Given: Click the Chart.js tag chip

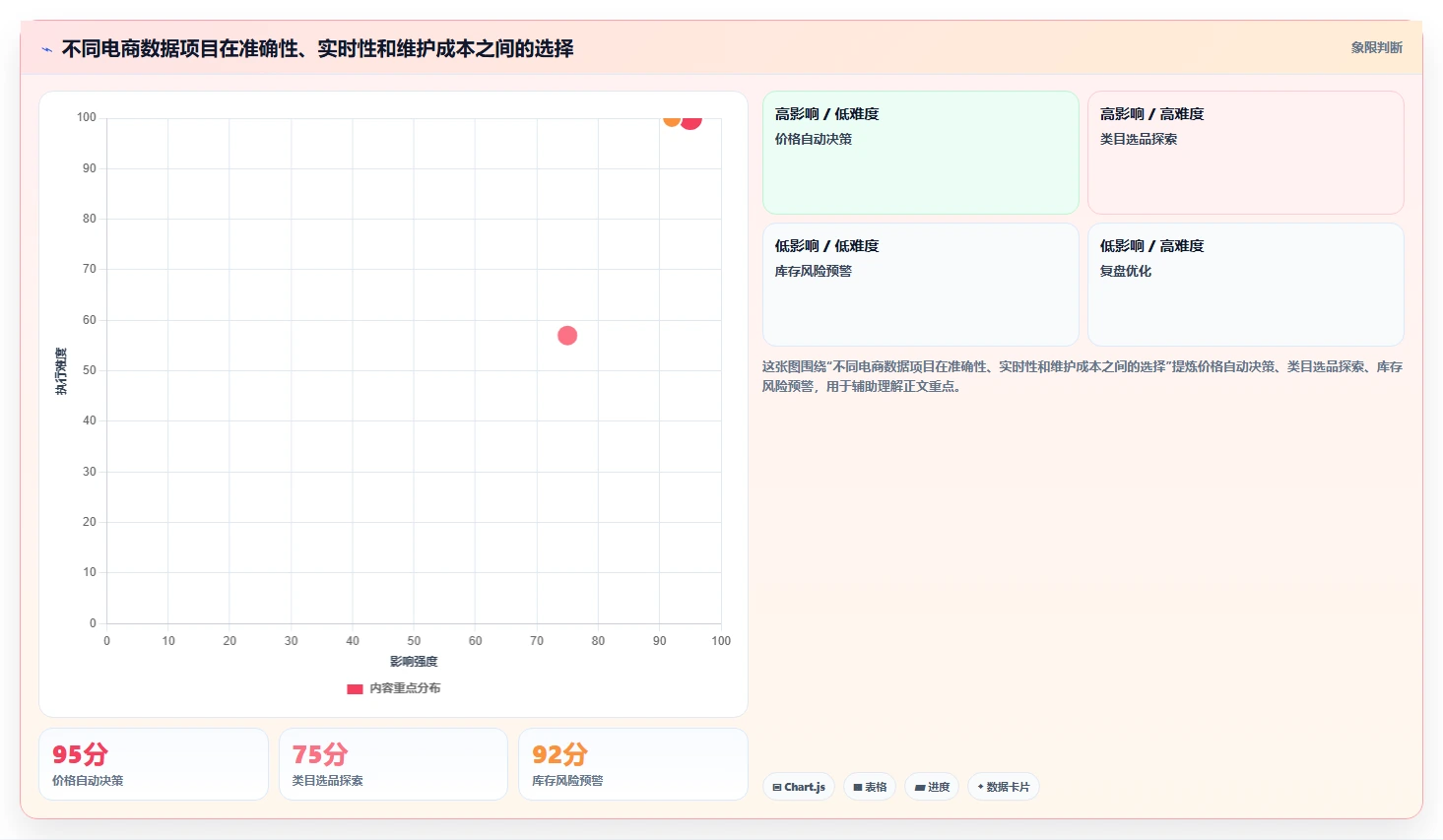Looking at the screenshot, I should click(799, 787).
